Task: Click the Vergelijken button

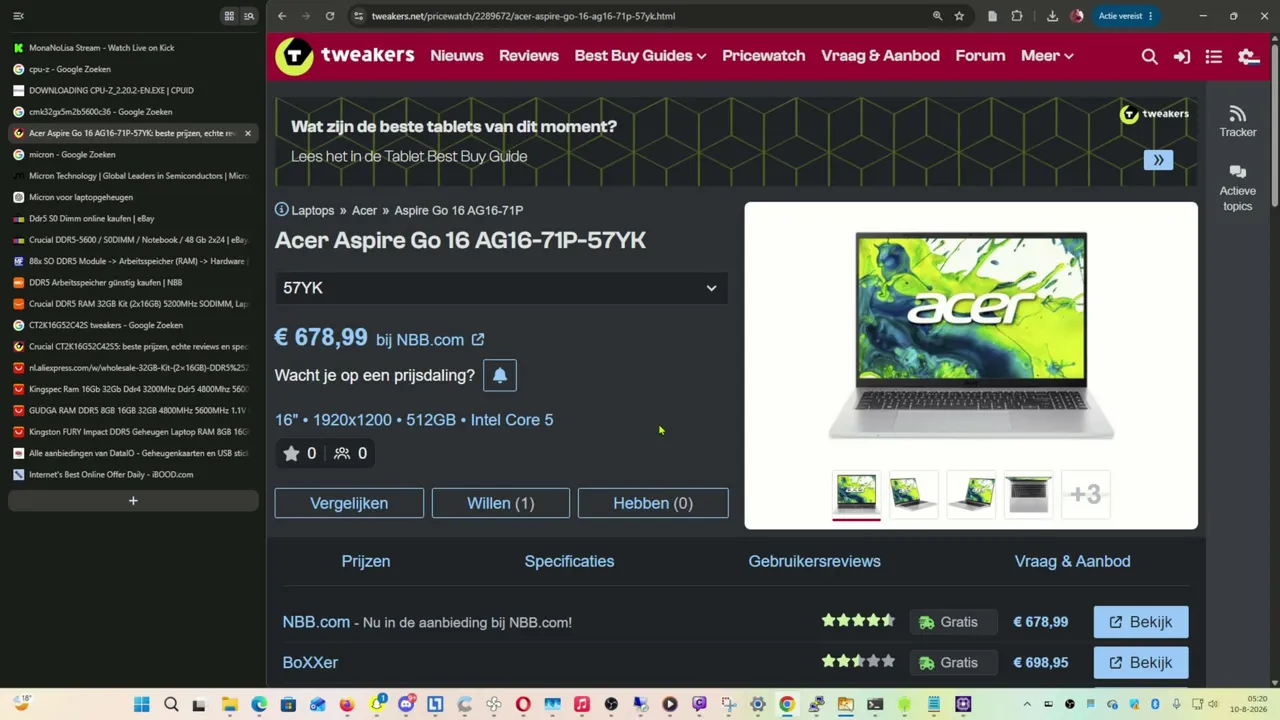Action: 349,503
